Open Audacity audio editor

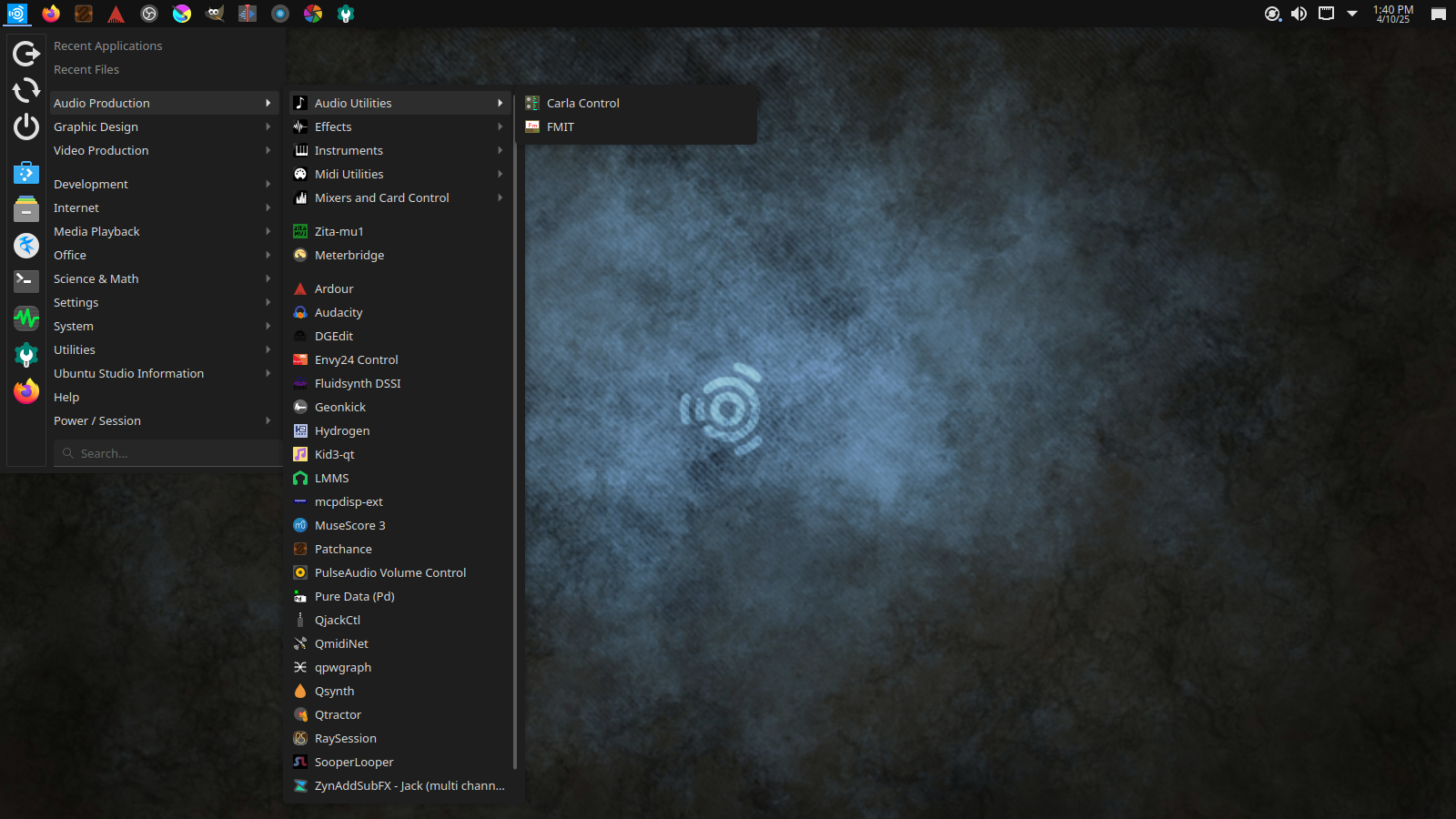[336, 312]
